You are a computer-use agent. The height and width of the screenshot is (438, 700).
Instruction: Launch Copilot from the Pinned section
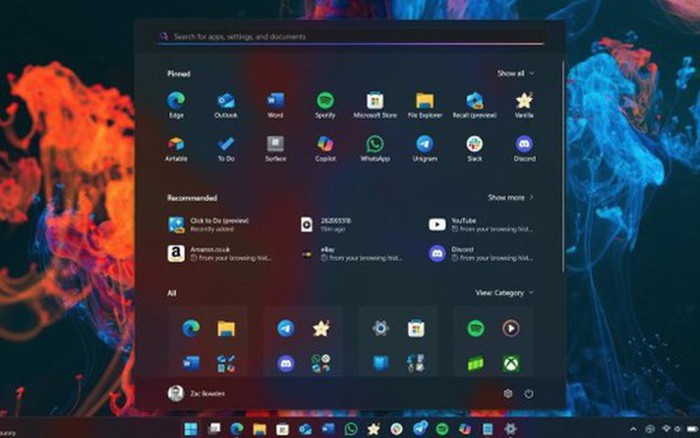325,148
